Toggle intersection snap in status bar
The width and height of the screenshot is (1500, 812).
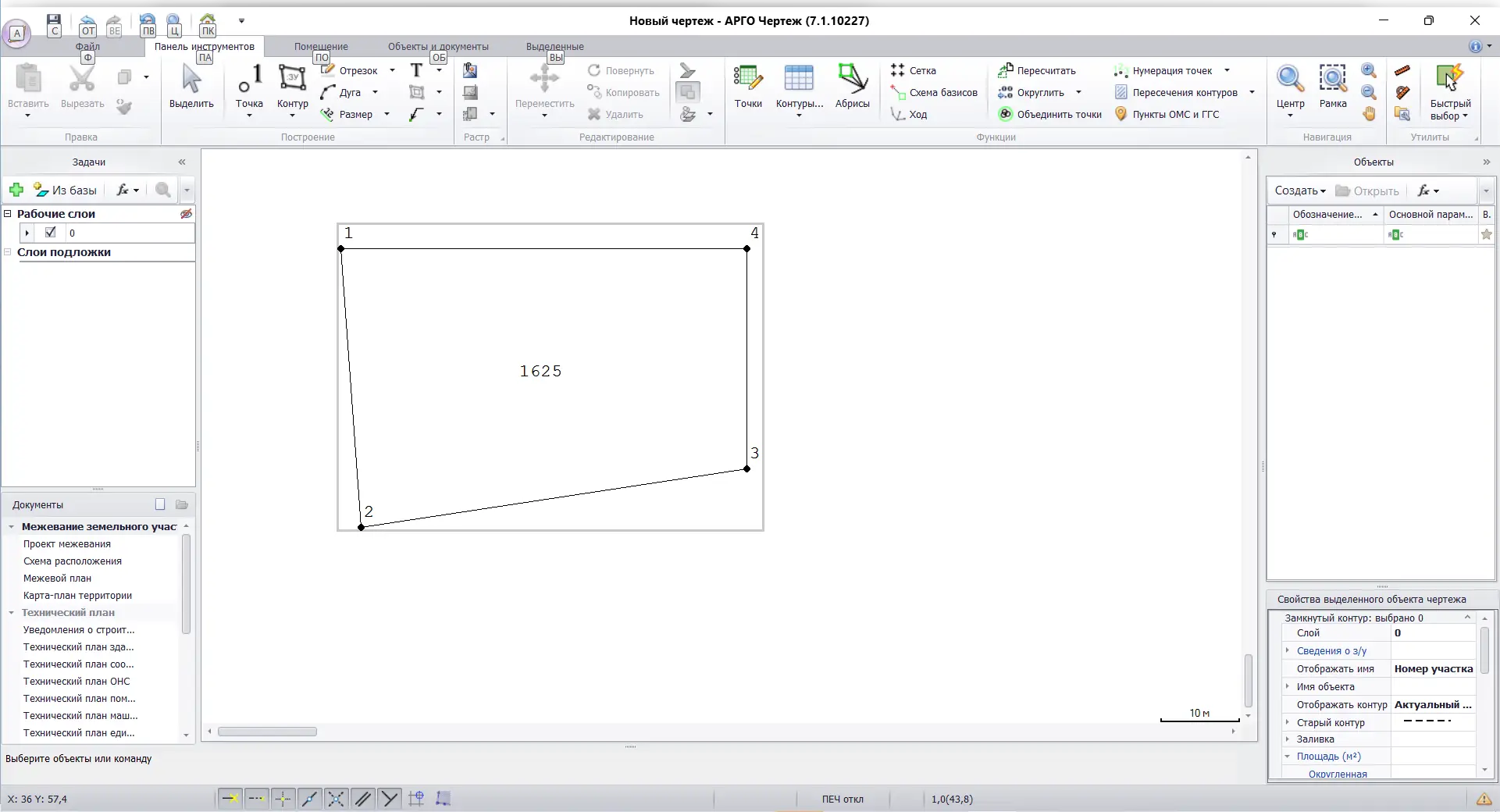[336, 798]
